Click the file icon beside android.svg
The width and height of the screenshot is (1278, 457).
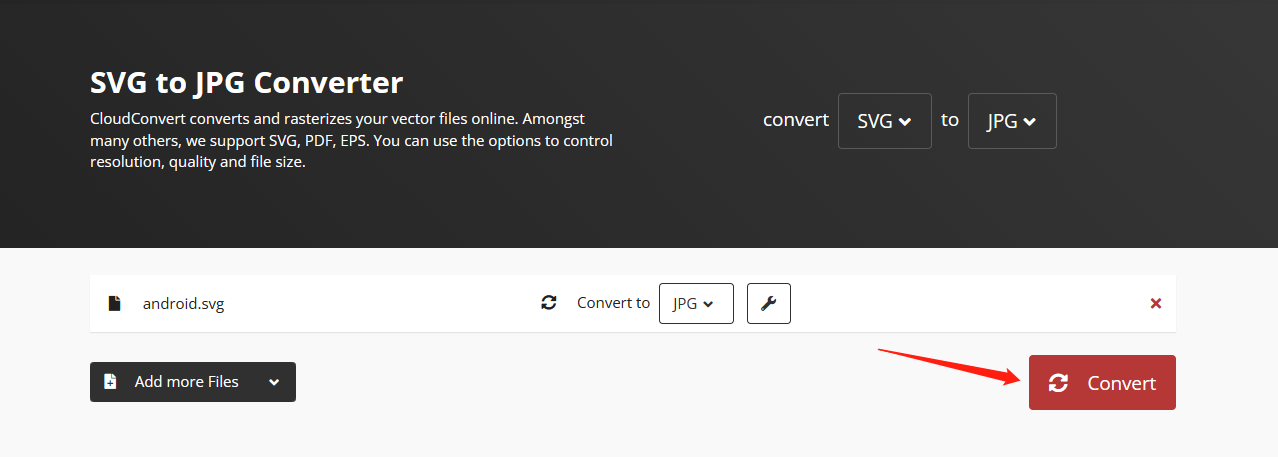pos(115,304)
